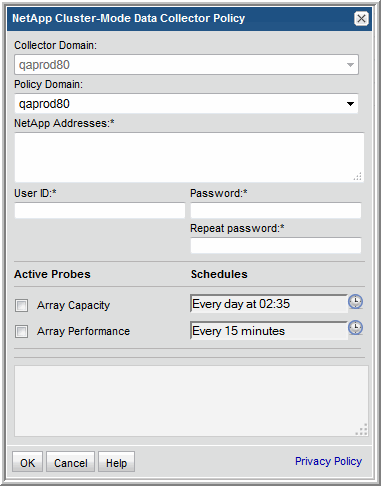Viewport: 381px width, 486px height.
Task: Focus the Repeat password field
Action: point(276,246)
